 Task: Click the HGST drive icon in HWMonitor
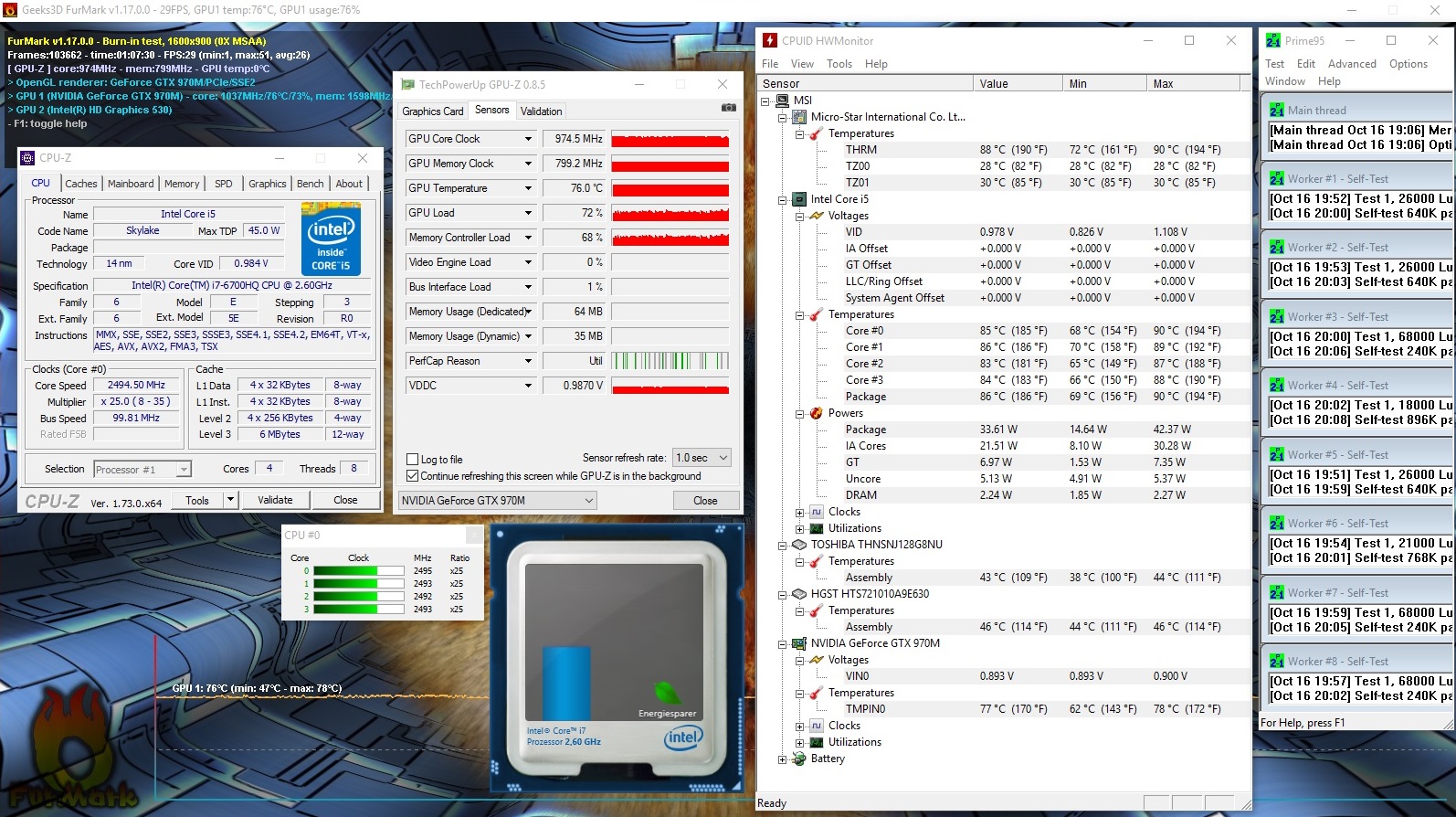(x=799, y=594)
